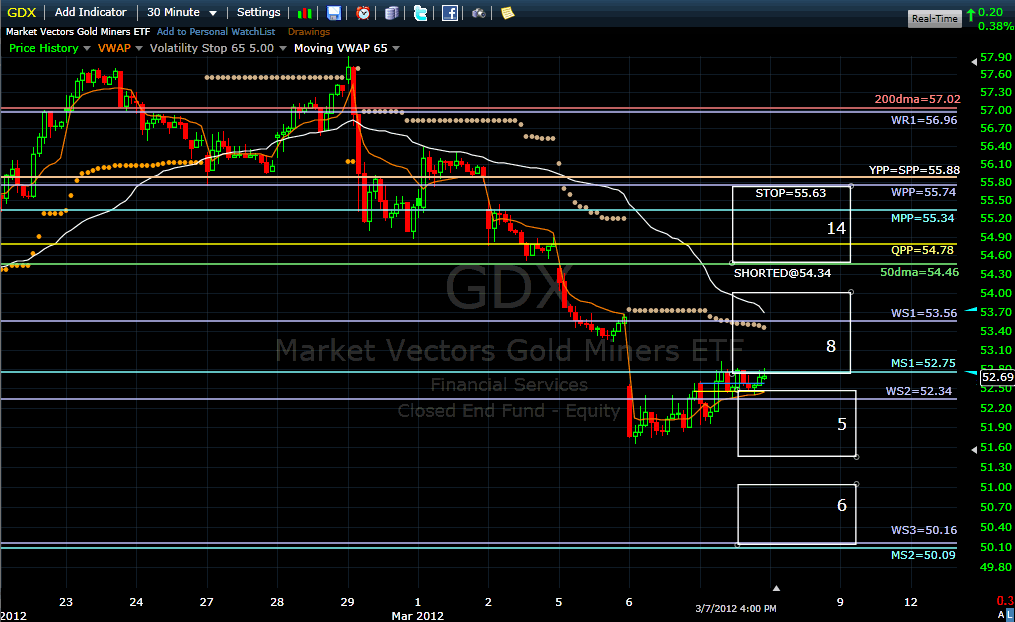Click the grey arrow marker beside 57.90
The height and width of the screenshot is (622, 1015).
[x=974, y=62]
